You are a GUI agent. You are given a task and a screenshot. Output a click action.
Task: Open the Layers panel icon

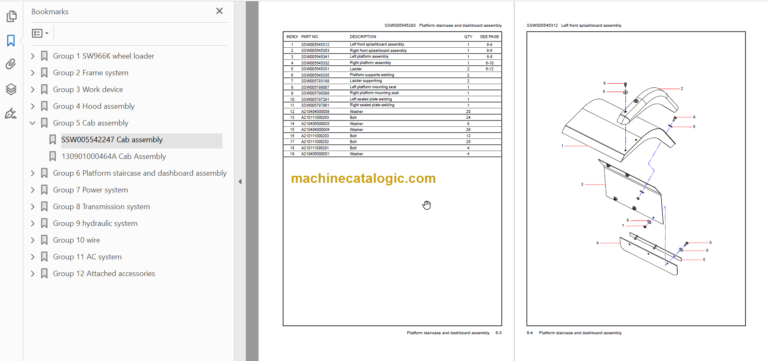(11, 89)
